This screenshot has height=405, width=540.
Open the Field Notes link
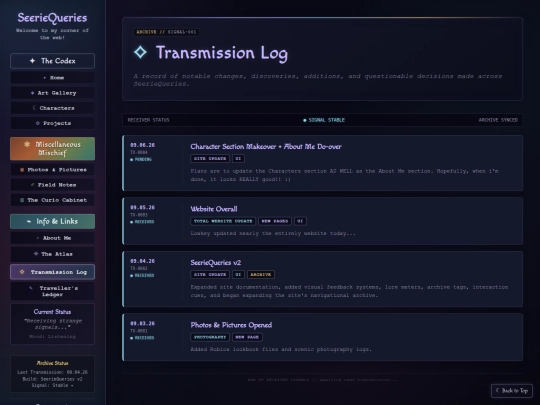coord(52,185)
